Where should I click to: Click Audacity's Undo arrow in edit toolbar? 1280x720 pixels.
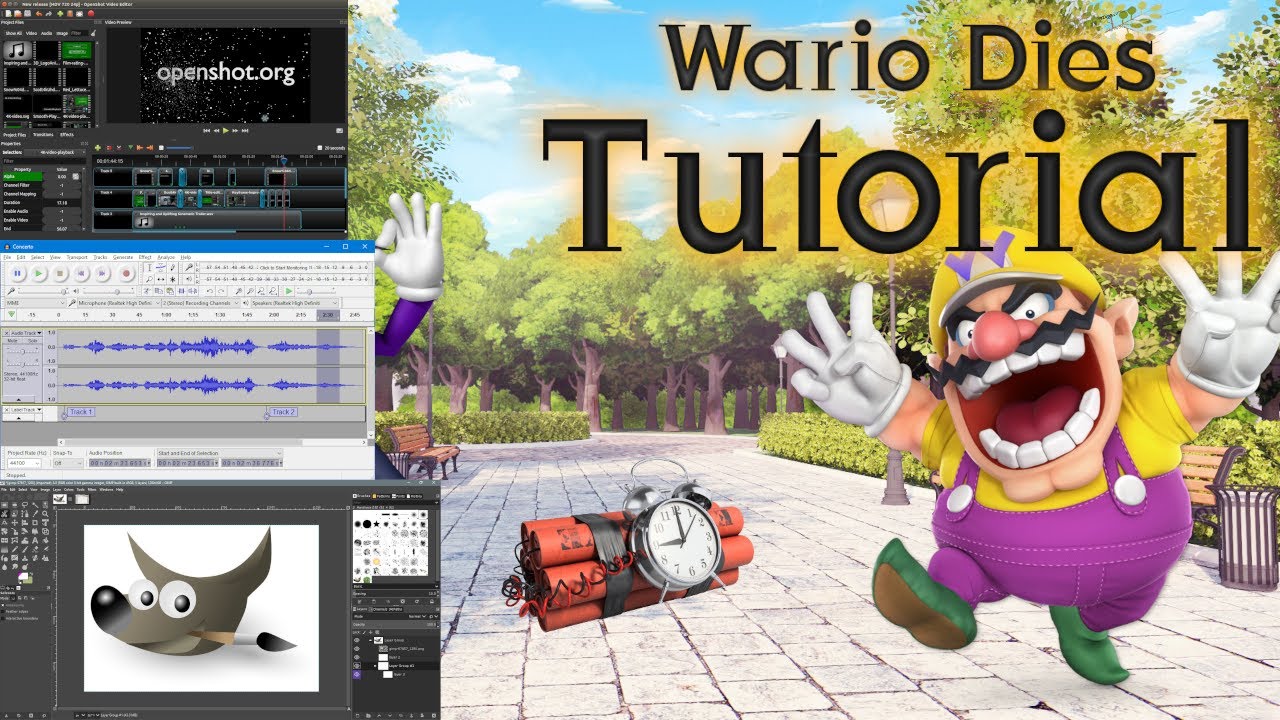(x=210, y=291)
